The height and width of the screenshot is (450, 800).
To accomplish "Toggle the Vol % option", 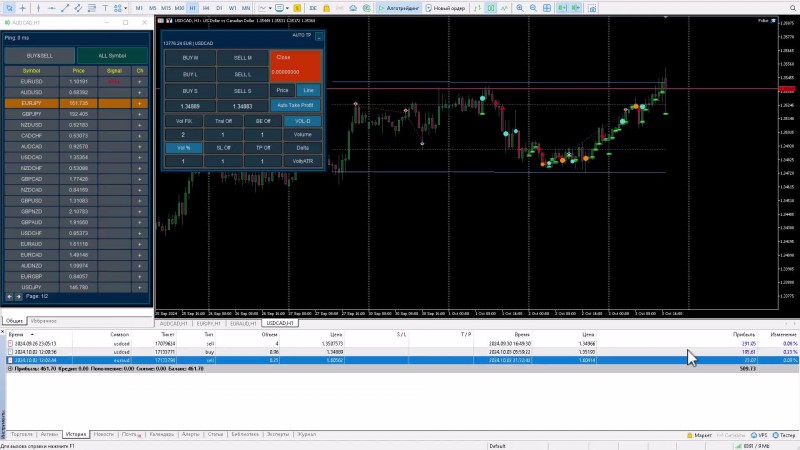I will coord(183,148).
